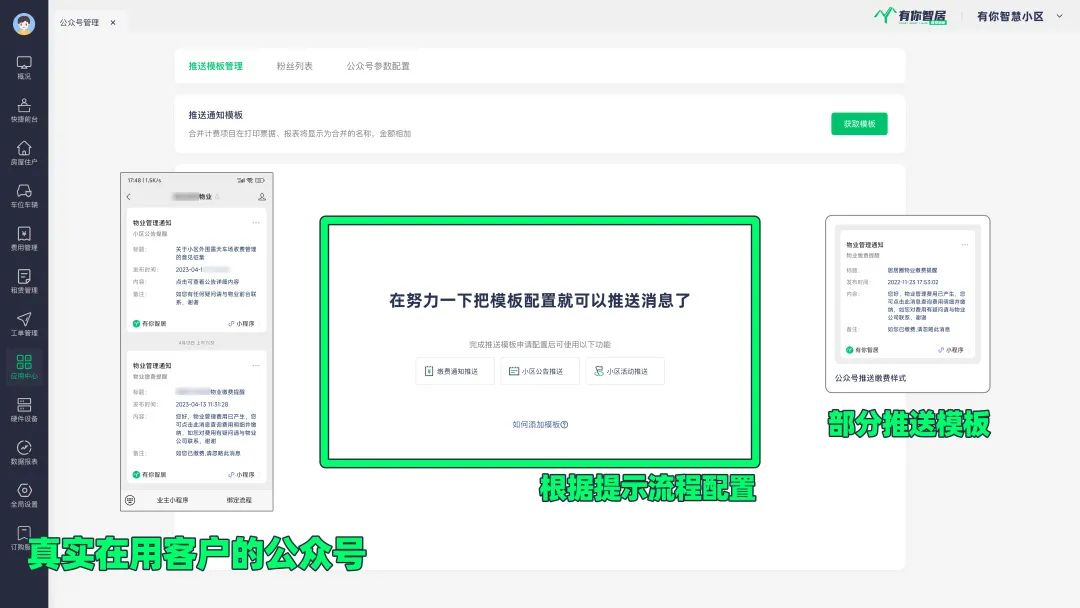Go to 房屋住户 module
1080x608 pixels.
coord(24,153)
